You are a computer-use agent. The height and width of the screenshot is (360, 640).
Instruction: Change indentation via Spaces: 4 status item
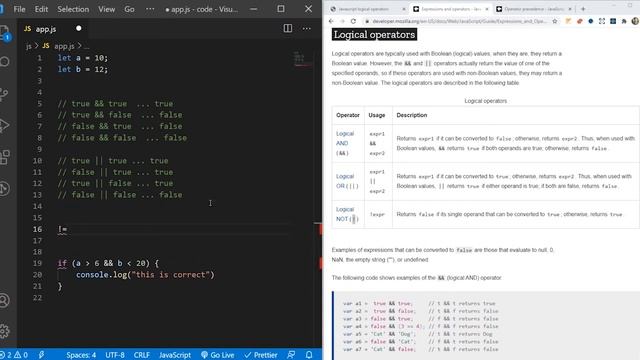(81, 355)
